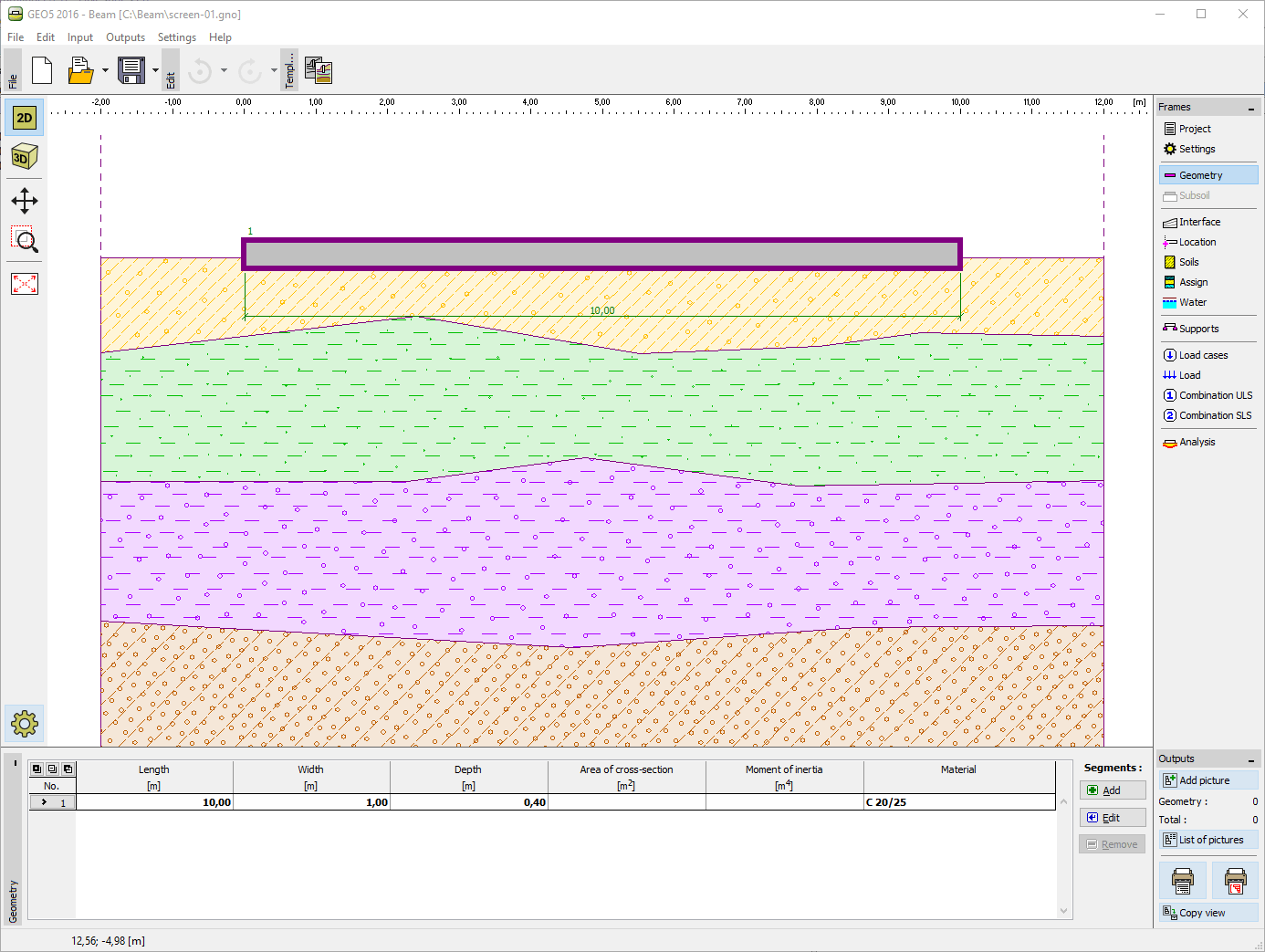Switch to 3D view mode
This screenshot has width=1265, height=952.
[25, 157]
